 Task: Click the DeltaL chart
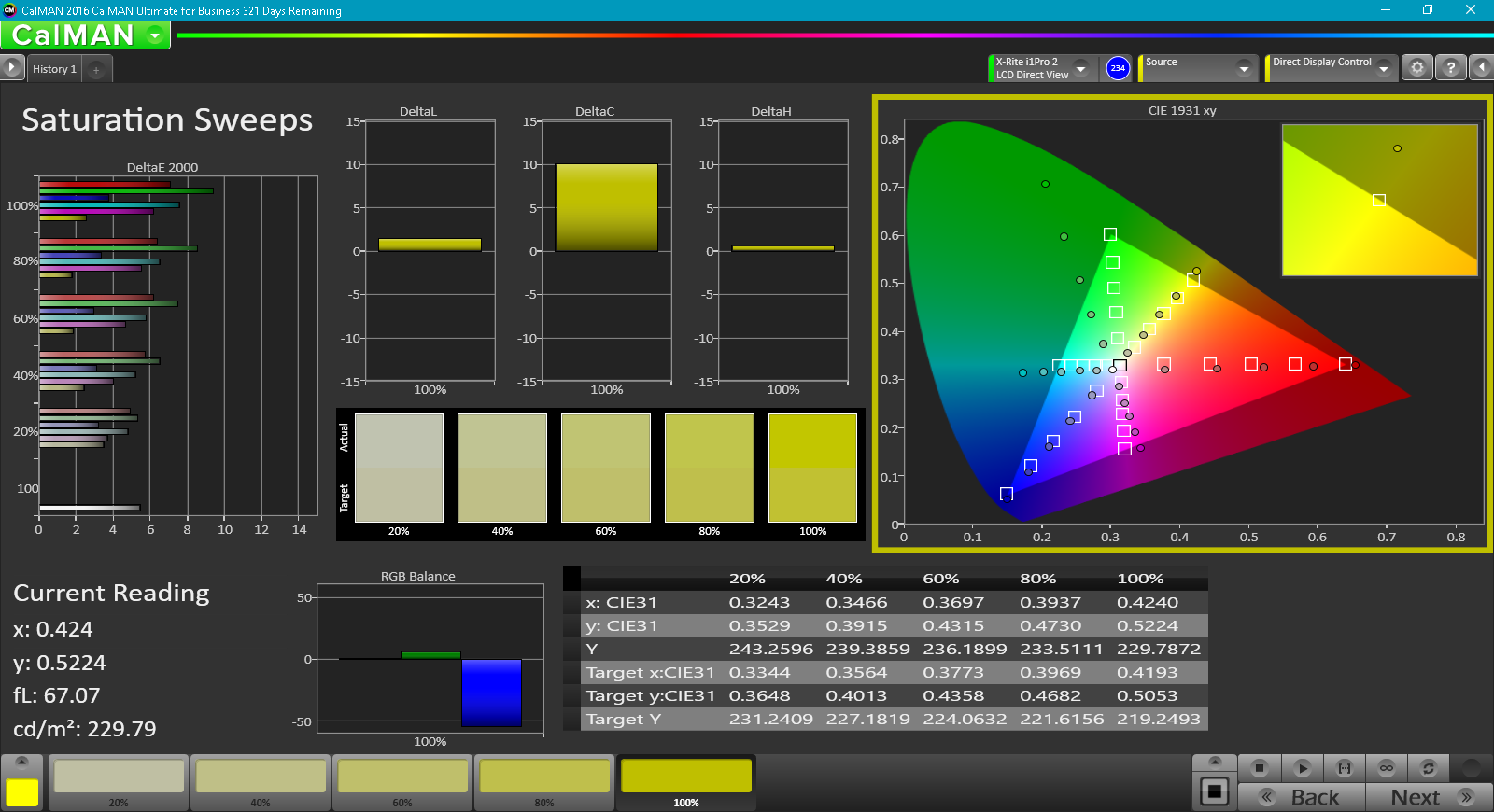pyautogui.click(x=430, y=251)
